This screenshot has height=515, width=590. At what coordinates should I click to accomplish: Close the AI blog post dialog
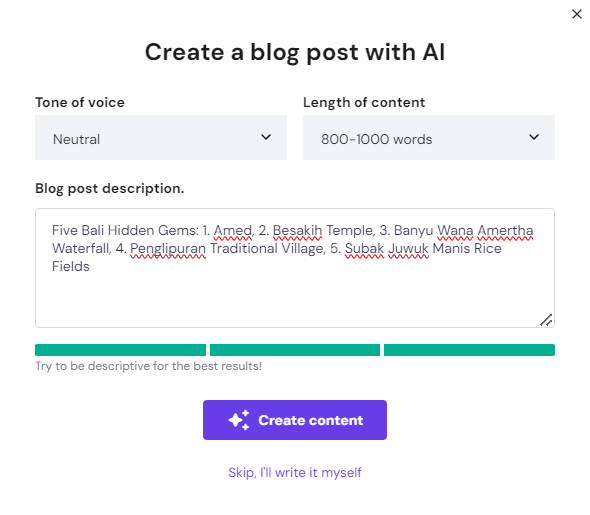point(576,14)
